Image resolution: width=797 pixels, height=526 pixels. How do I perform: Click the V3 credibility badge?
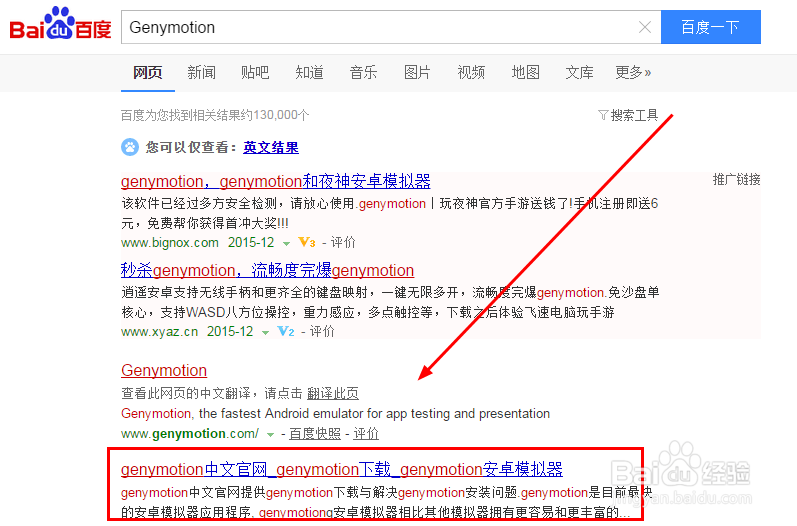pos(306,243)
